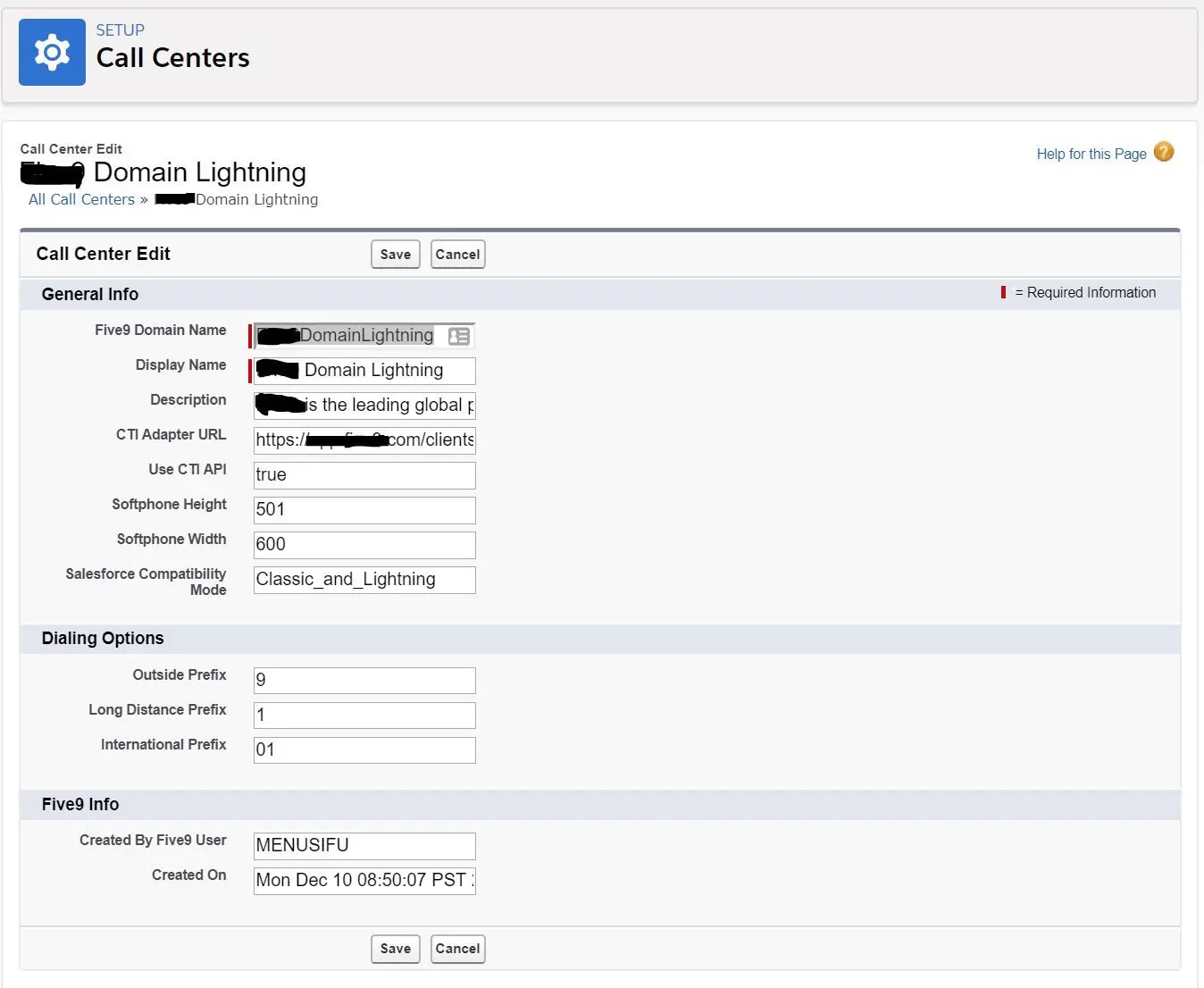This screenshot has height=988, width=1204.
Task: Click the bottom Save button
Action: [396, 949]
